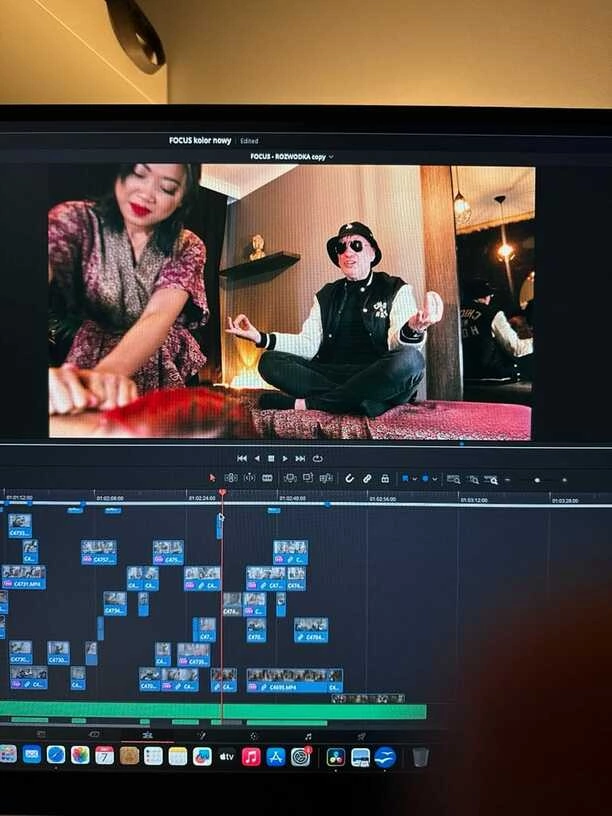Jump to first frame in transport controls
The image size is (612, 816).
(242, 458)
